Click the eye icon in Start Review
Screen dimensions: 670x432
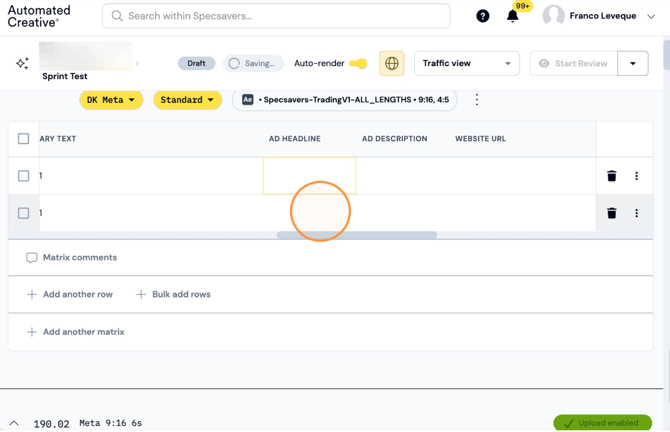pyautogui.click(x=544, y=63)
